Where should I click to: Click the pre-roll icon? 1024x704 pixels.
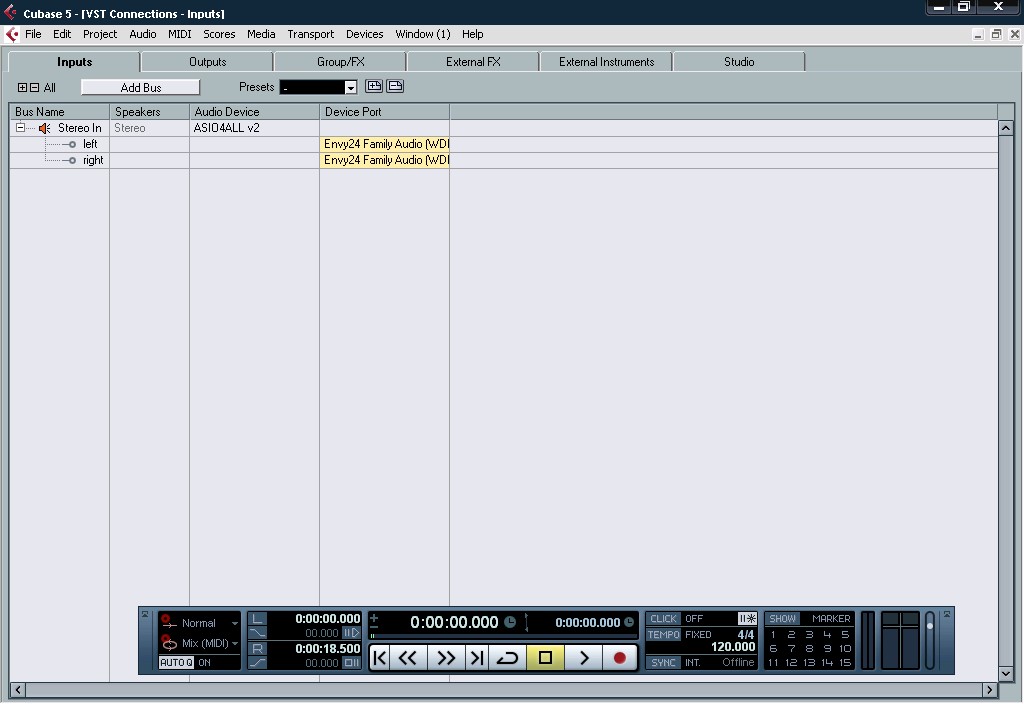coord(351,633)
